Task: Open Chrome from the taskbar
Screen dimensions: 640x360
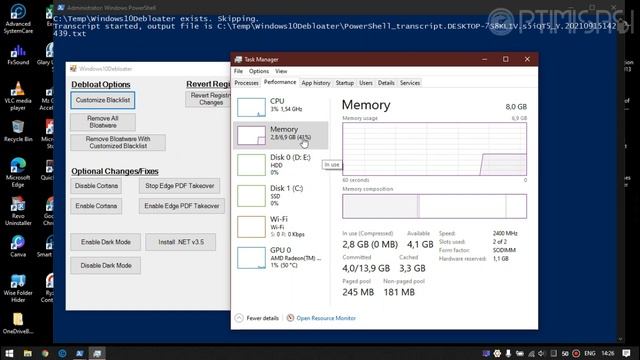Action: click(45, 353)
